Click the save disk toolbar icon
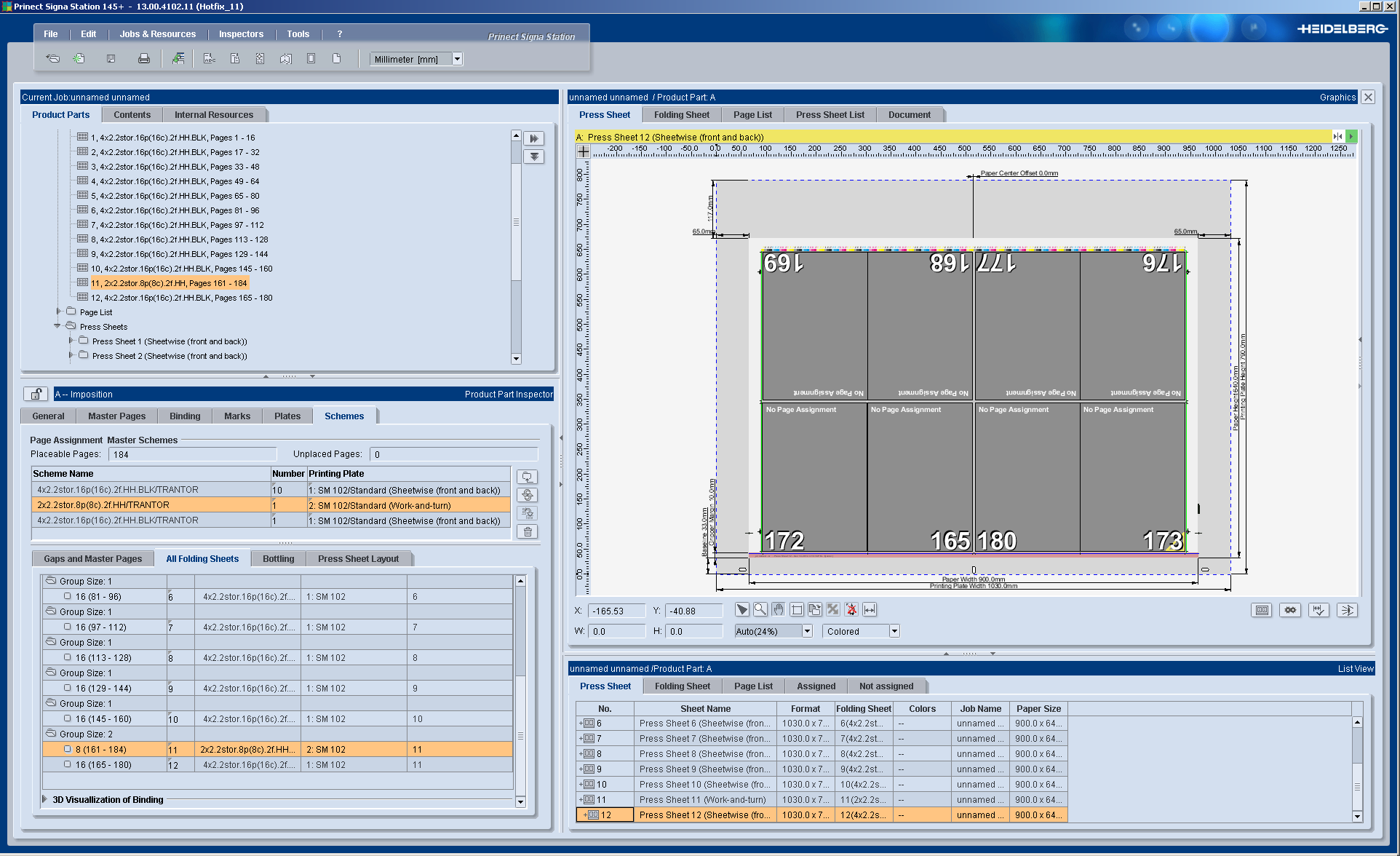1400x856 pixels. tap(111, 59)
